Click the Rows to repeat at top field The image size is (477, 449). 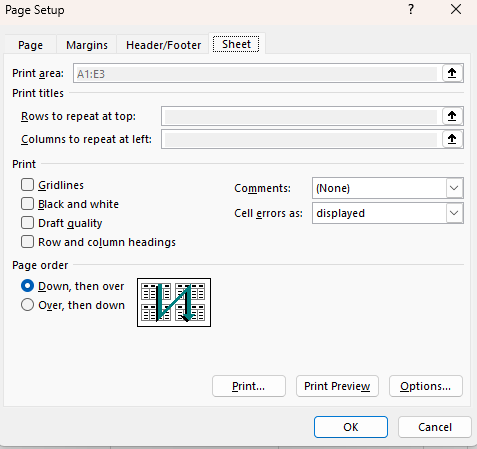[x=301, y=116]
